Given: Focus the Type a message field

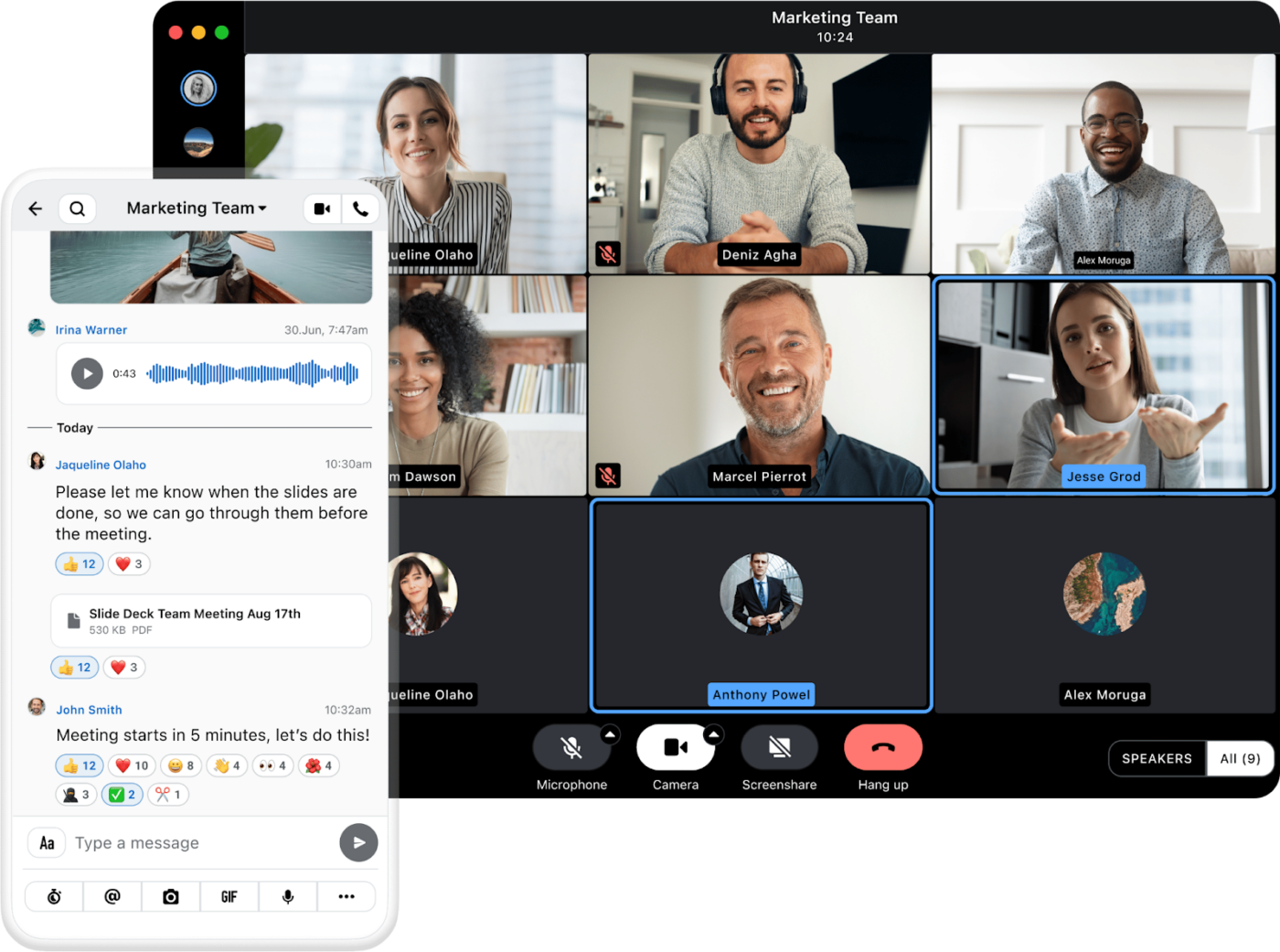Looking at the screenshot, I should click(x=201, y=843).
